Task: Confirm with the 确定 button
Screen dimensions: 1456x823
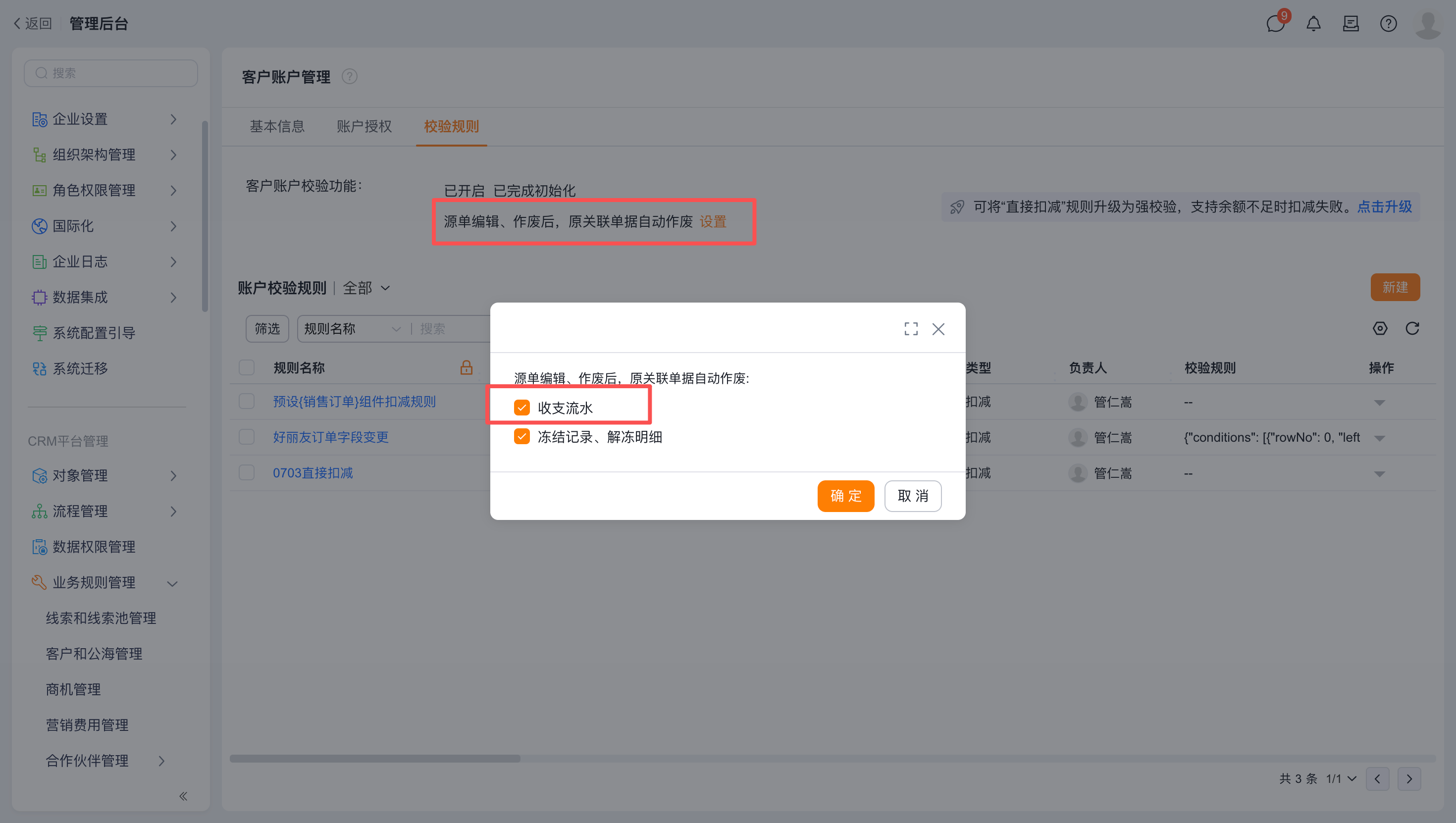Action: coord(845,496)
